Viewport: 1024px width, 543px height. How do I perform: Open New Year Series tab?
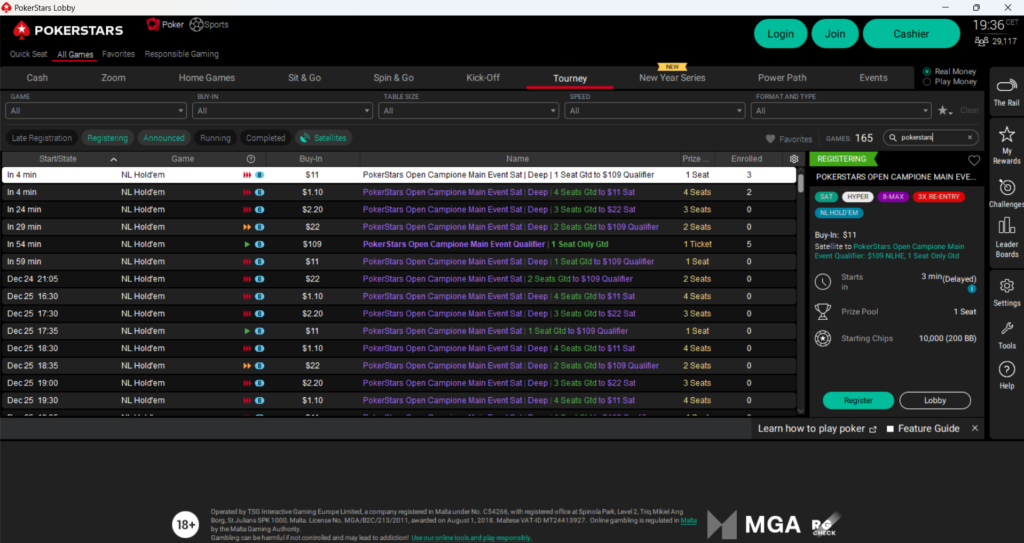pos(672,77)
